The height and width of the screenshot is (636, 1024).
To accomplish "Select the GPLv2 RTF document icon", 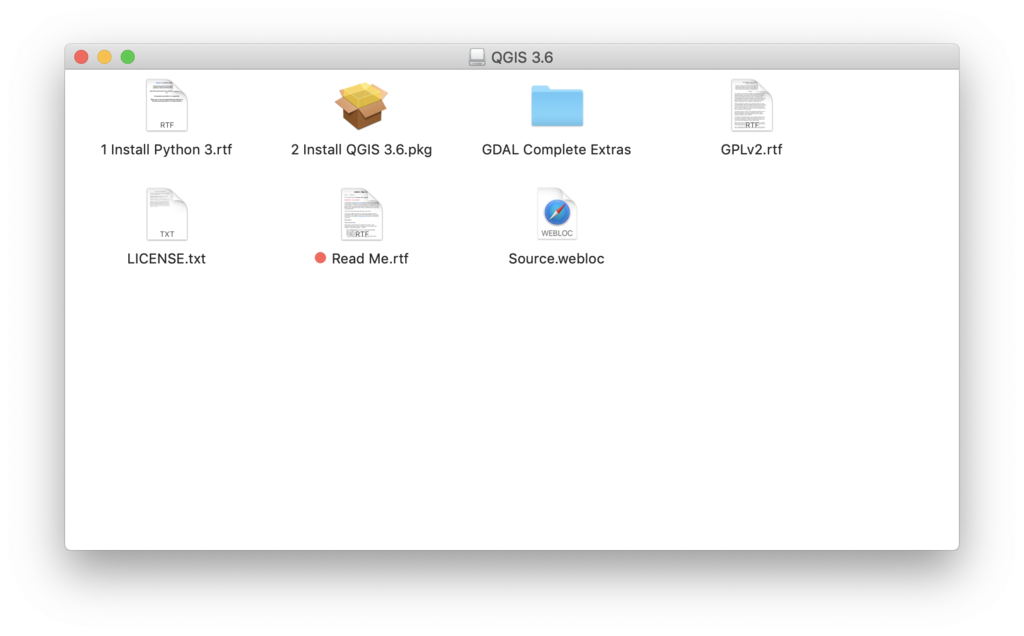I will tap(752, 105).
